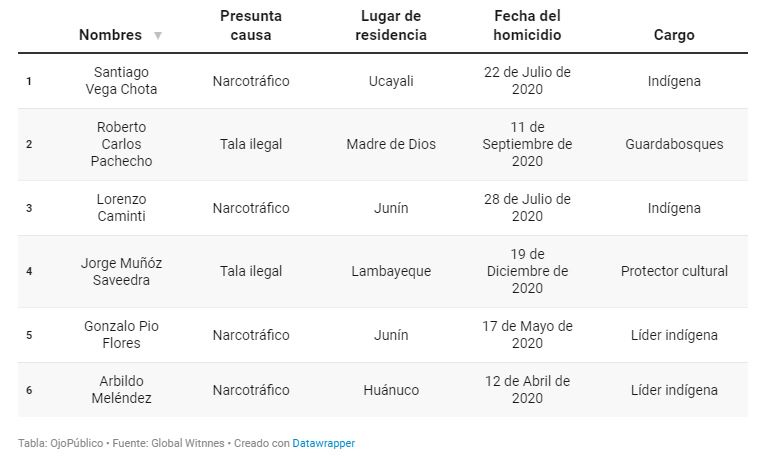
Task: Sort table by Nombres column header
Action: tap(111, 35)
